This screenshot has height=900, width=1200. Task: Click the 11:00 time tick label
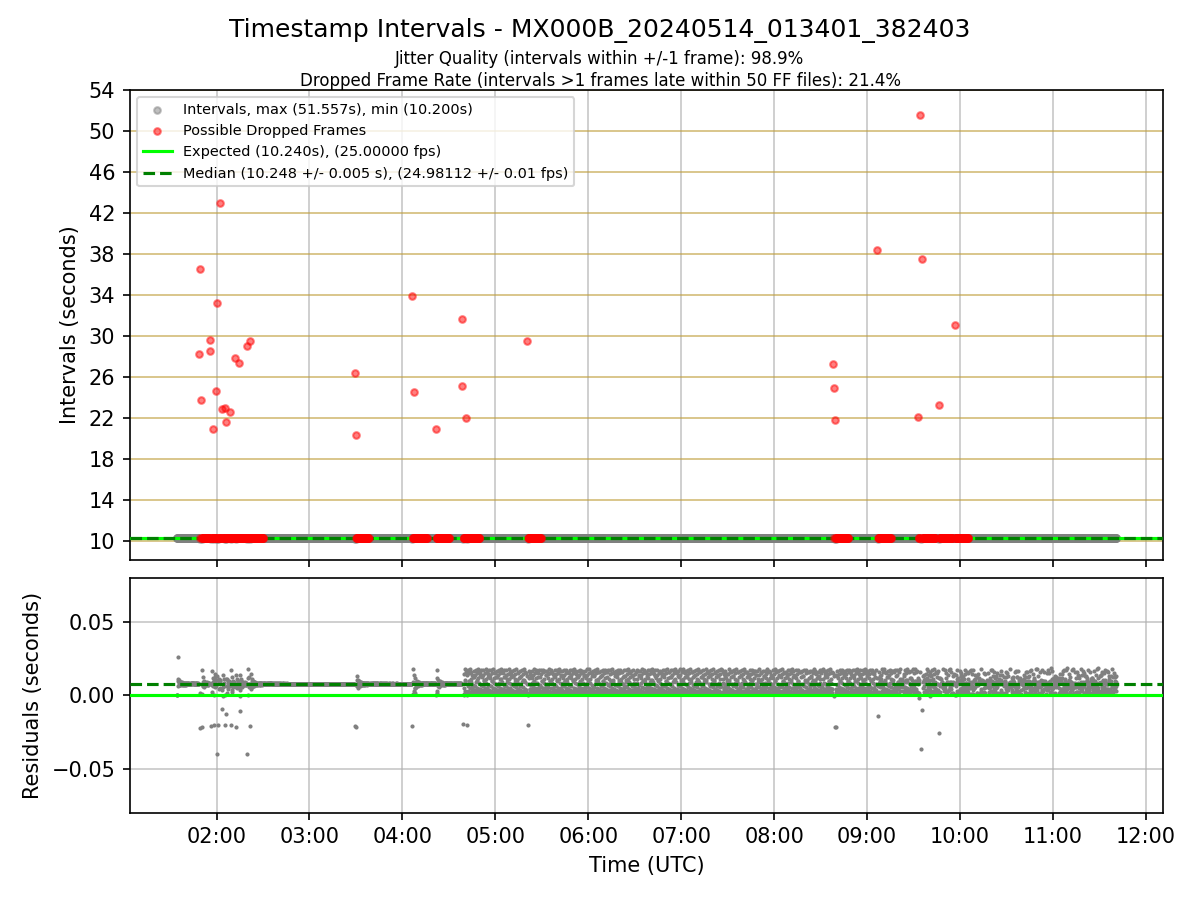[1053, 834]
